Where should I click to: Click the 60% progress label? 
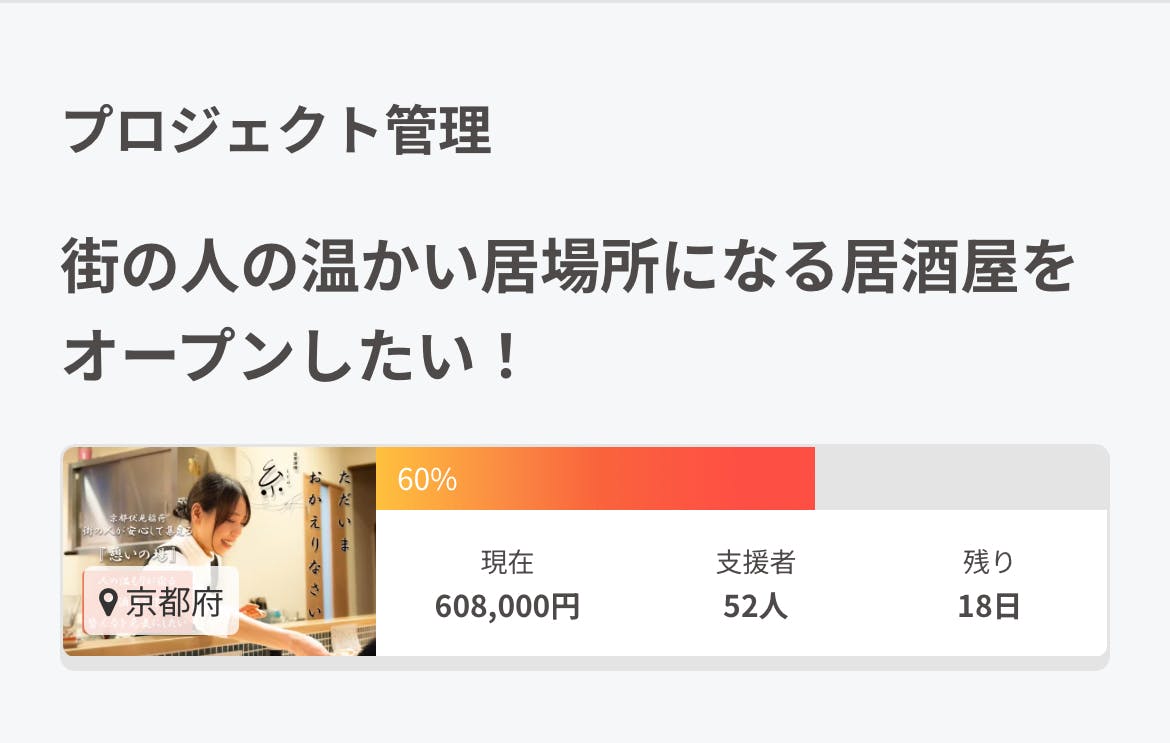(x=427, y=480)
